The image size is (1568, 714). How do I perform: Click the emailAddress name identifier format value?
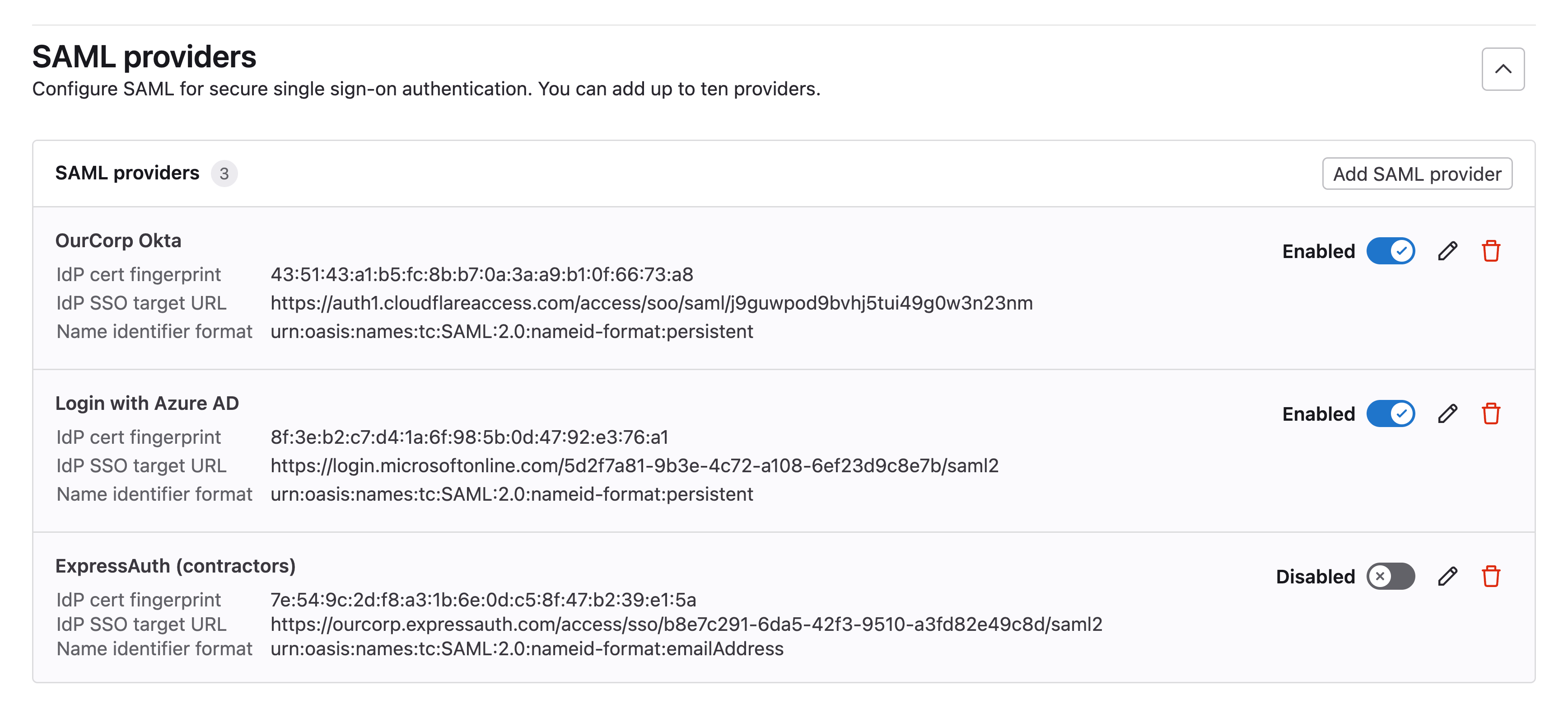[527, 649]
